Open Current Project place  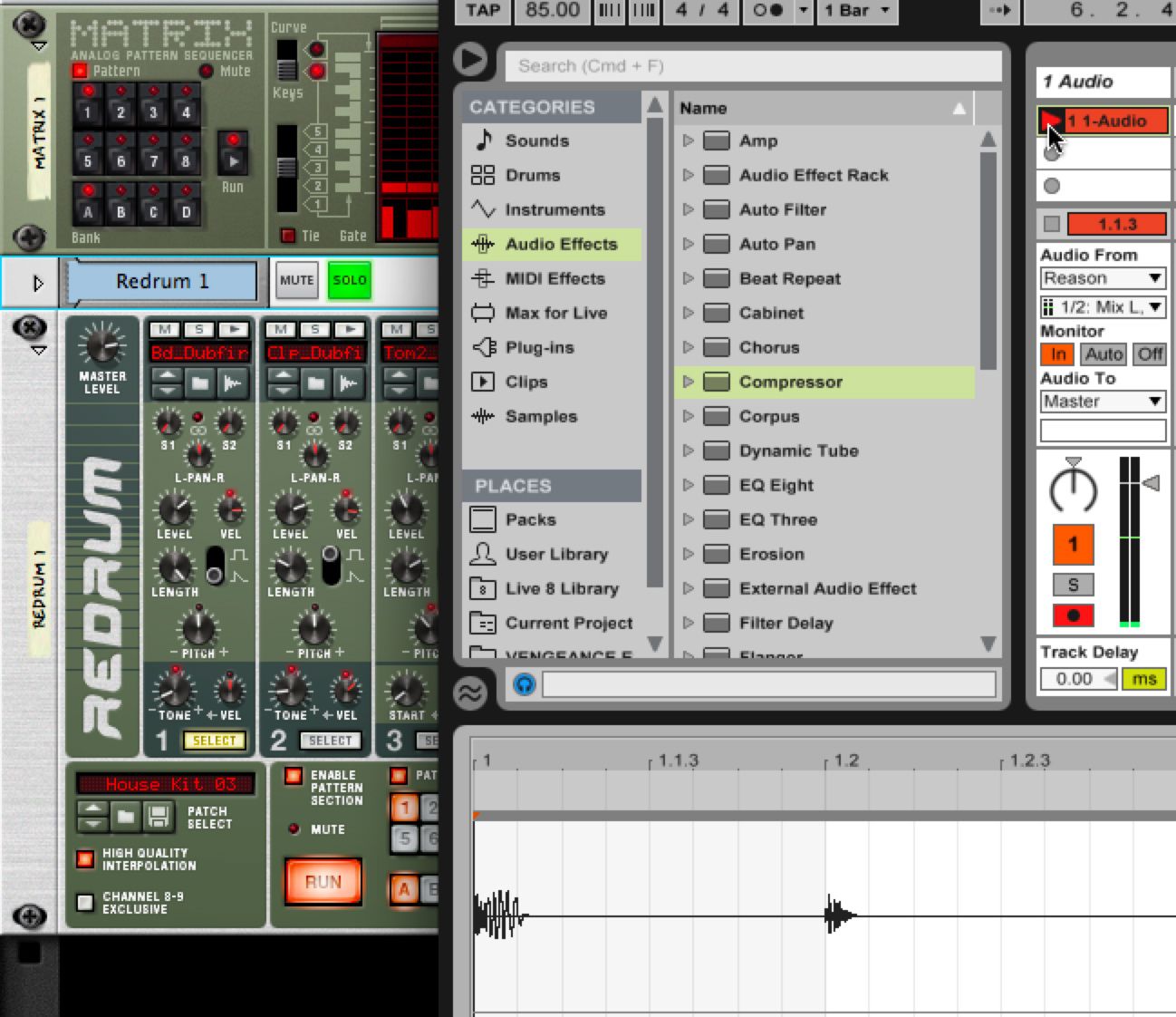[569, 623]
